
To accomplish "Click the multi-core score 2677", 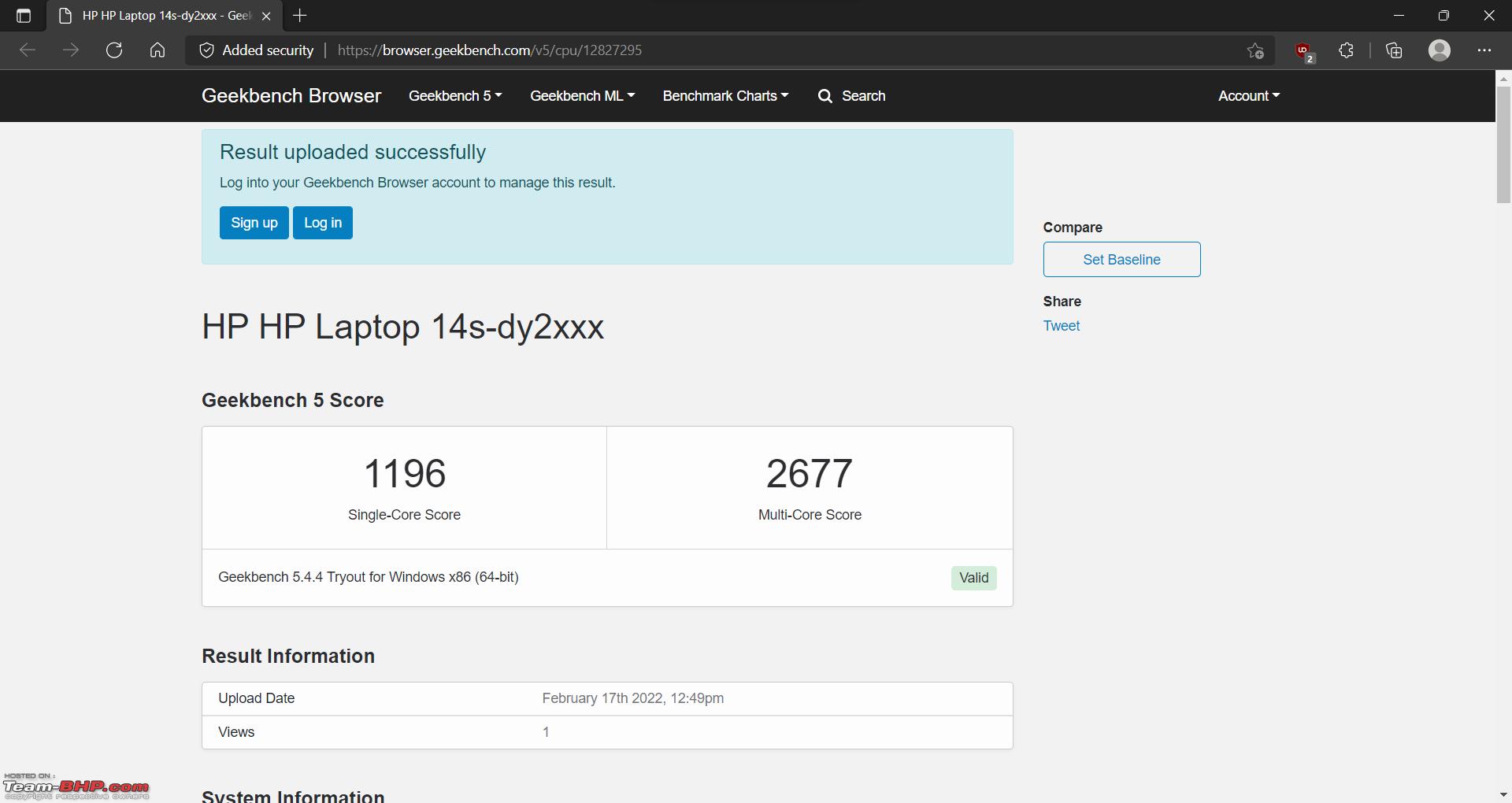I will pyautogui.click(x=810, y=473).
